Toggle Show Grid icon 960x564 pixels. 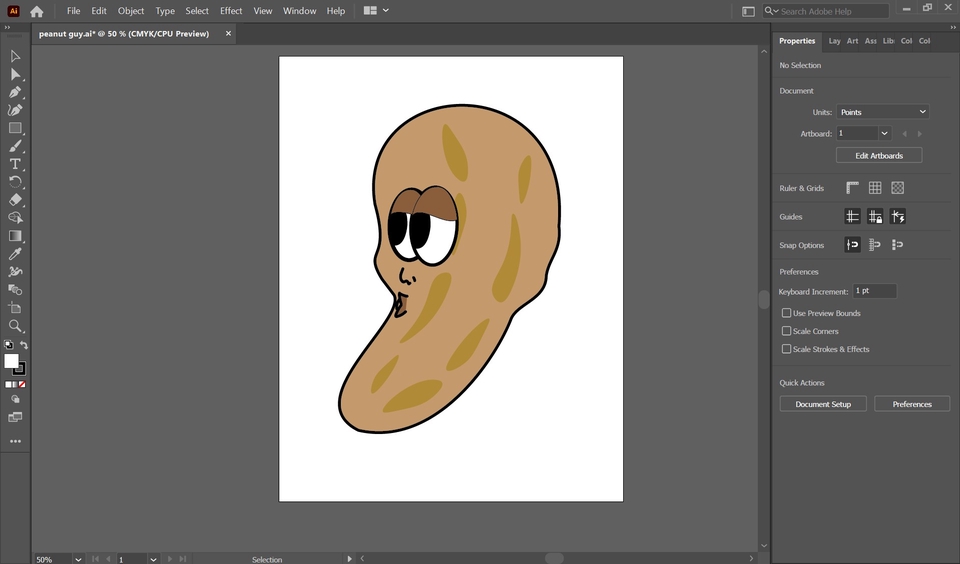click(x=875, y=188)
